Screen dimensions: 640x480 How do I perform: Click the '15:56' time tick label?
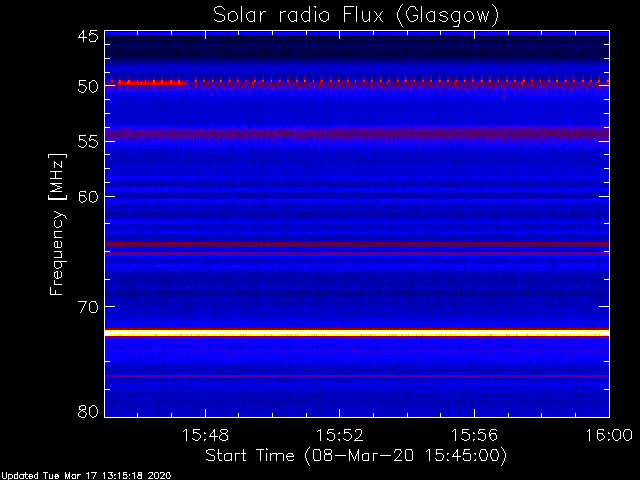point(474,435)
